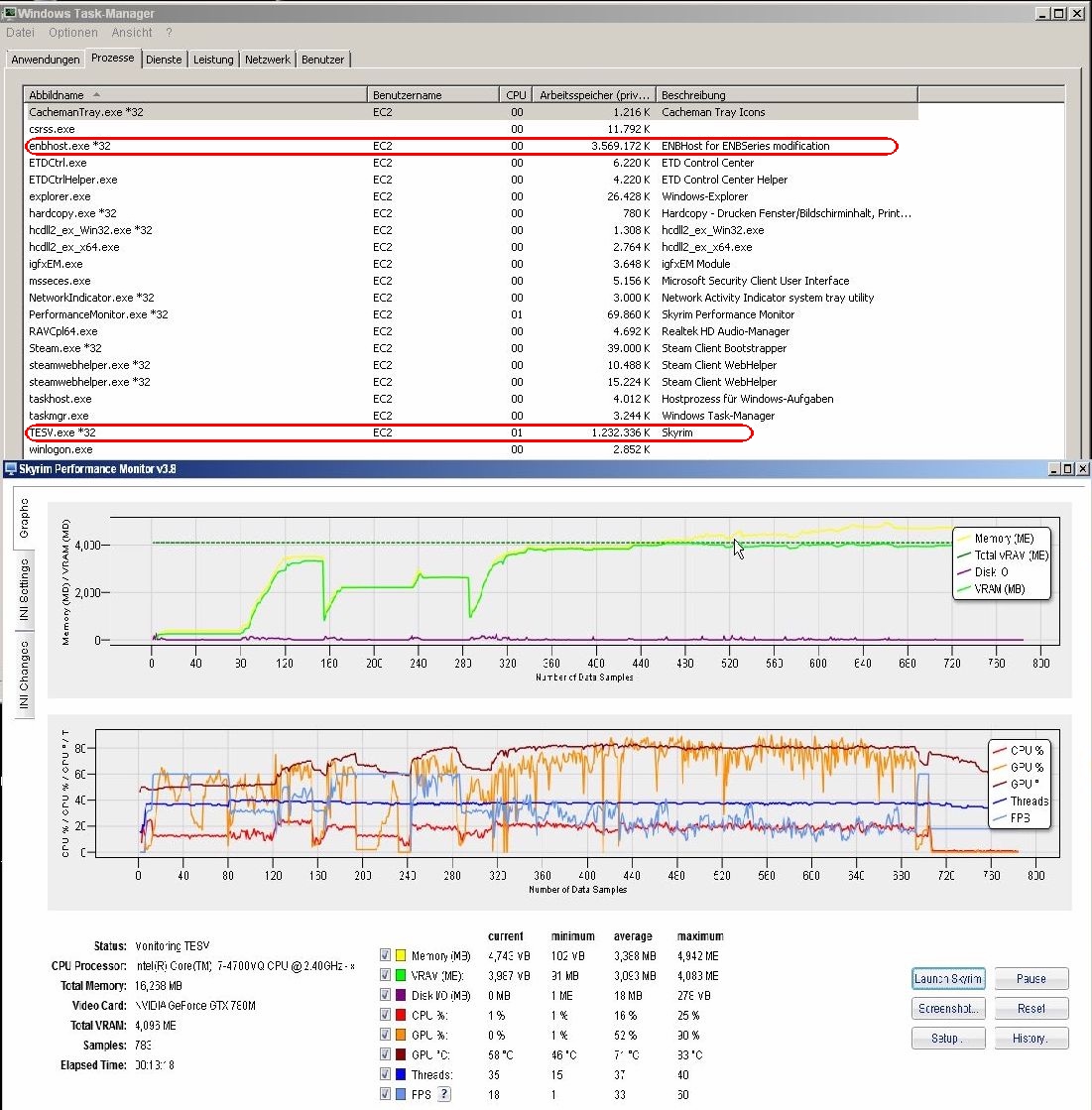Click the yellow Memory color swatch
Image resolution: width=1092 pixels, height=1110 pixels.
(x=401, y=955)
